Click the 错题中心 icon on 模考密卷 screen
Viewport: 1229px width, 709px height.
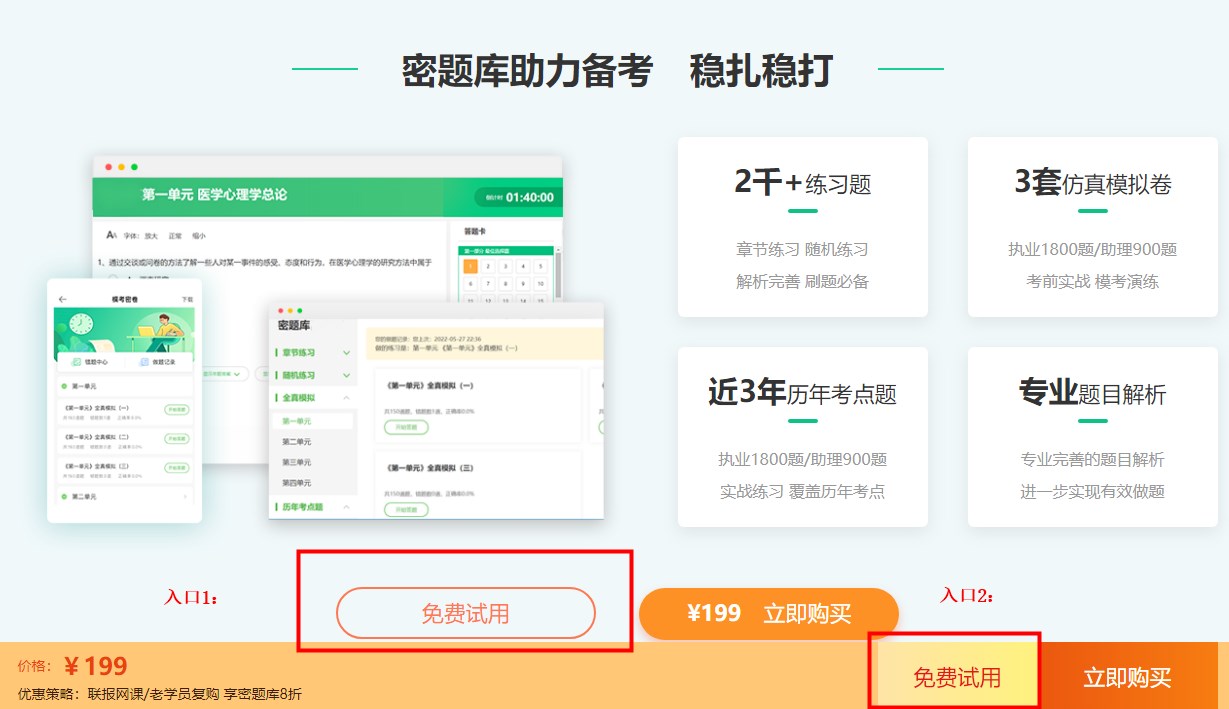pos(76,361)
